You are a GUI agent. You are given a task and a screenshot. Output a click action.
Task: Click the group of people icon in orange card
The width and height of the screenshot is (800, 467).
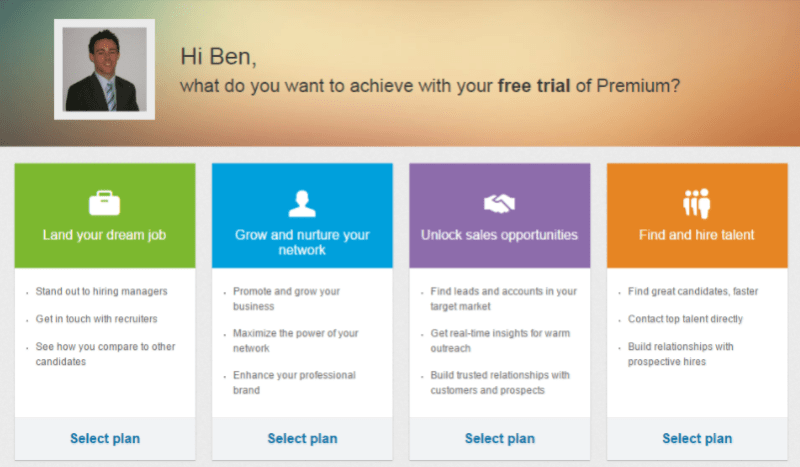coord(696,202)
